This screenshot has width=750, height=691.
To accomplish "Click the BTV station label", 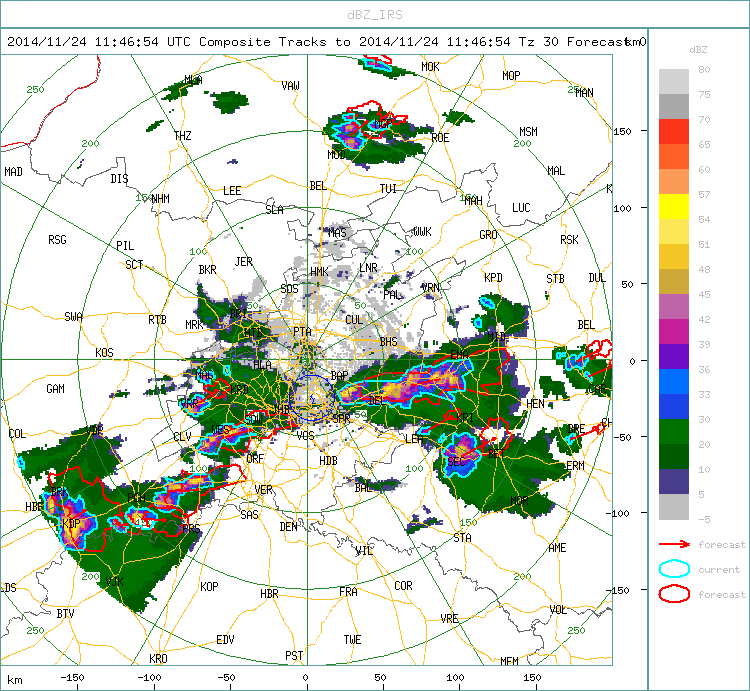I will (66, 614).
